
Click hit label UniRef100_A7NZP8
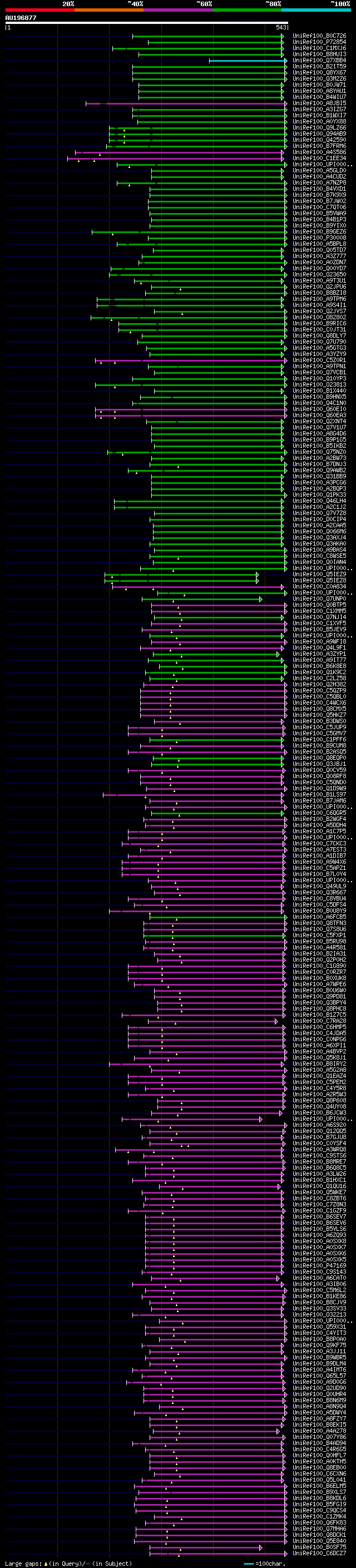coord(319,182)
